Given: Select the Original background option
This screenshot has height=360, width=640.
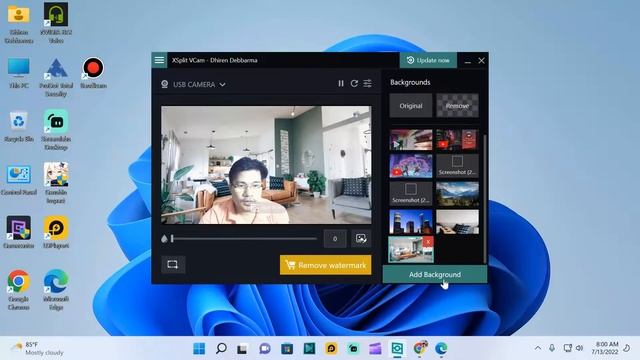Looking at the screenshot, I should (x=411, y=106).
